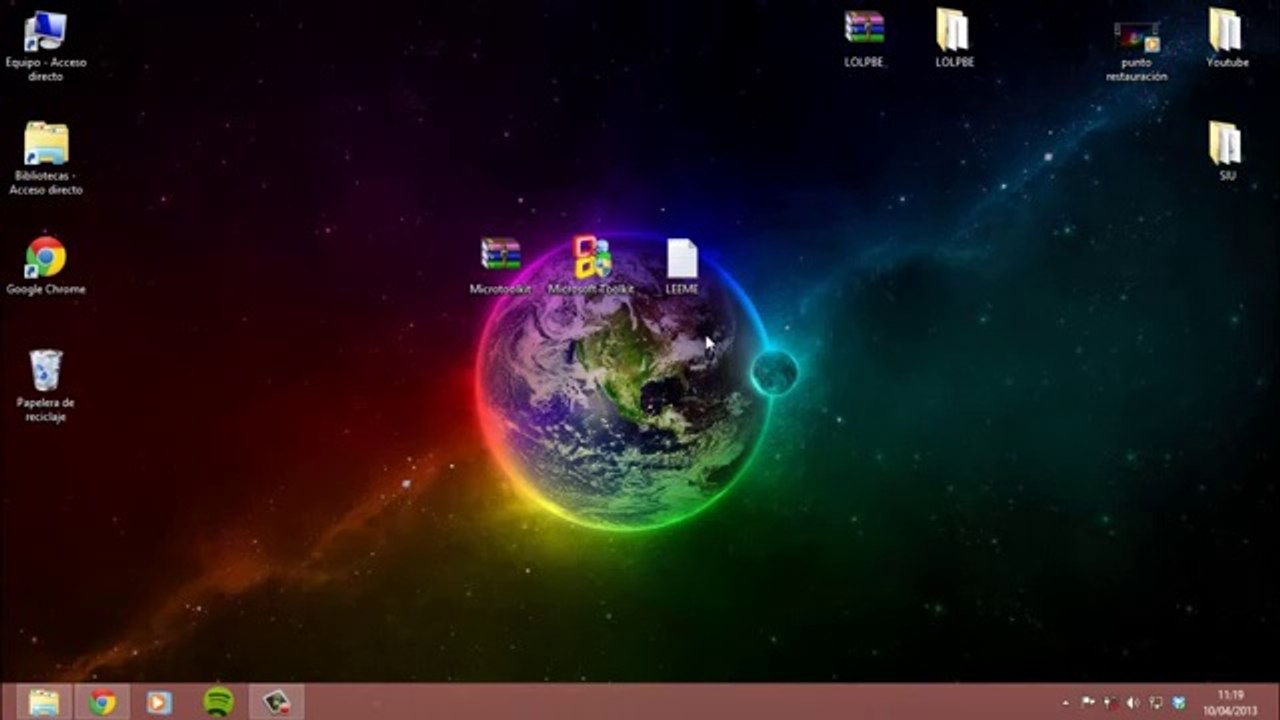Screen dimensions: 1280x720
Task: Select the LOLPBE folder icon
Action: pyautogui.click(x=954, y=39)
